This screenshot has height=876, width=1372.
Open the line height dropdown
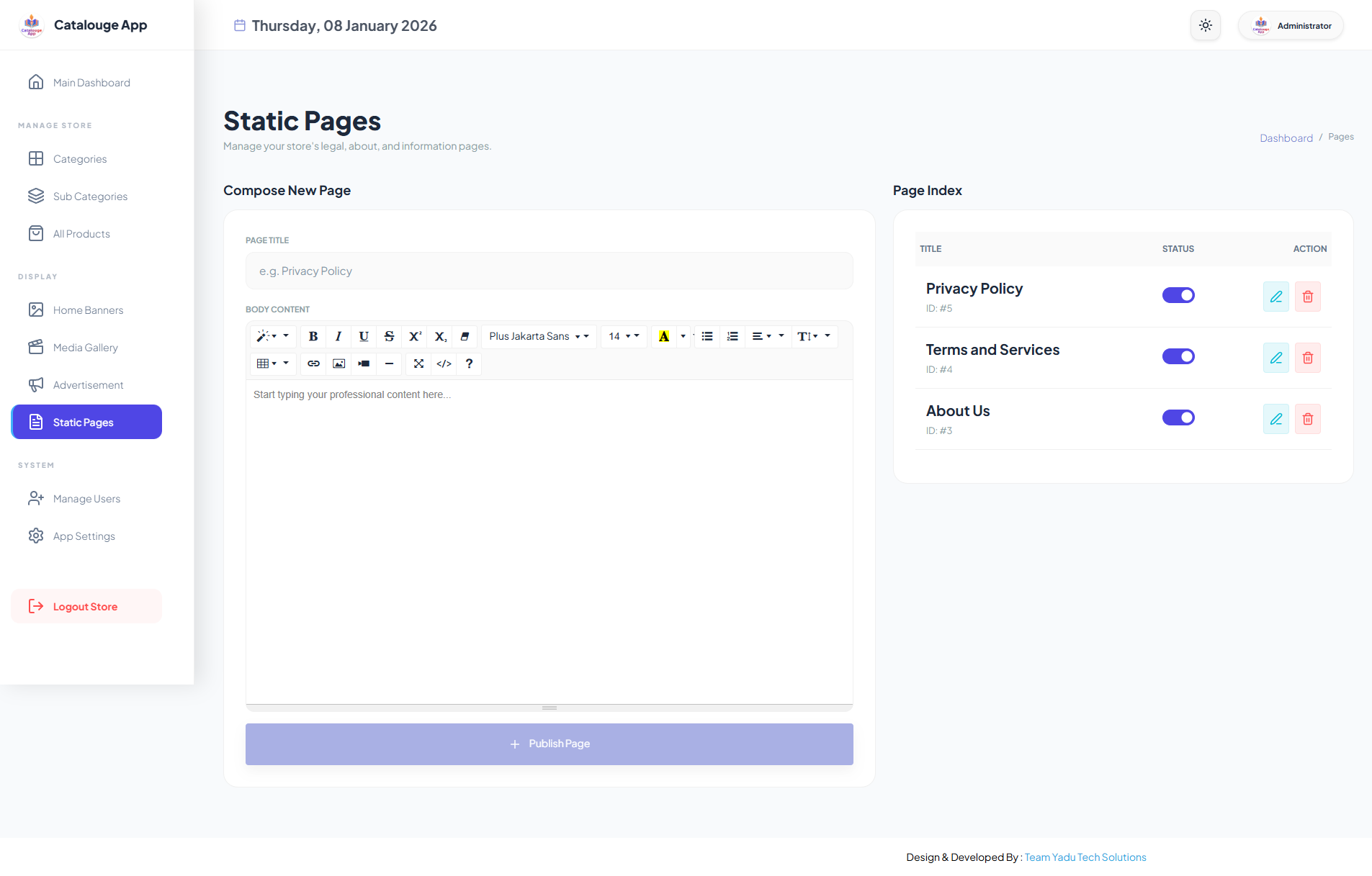tap(814, 336)
